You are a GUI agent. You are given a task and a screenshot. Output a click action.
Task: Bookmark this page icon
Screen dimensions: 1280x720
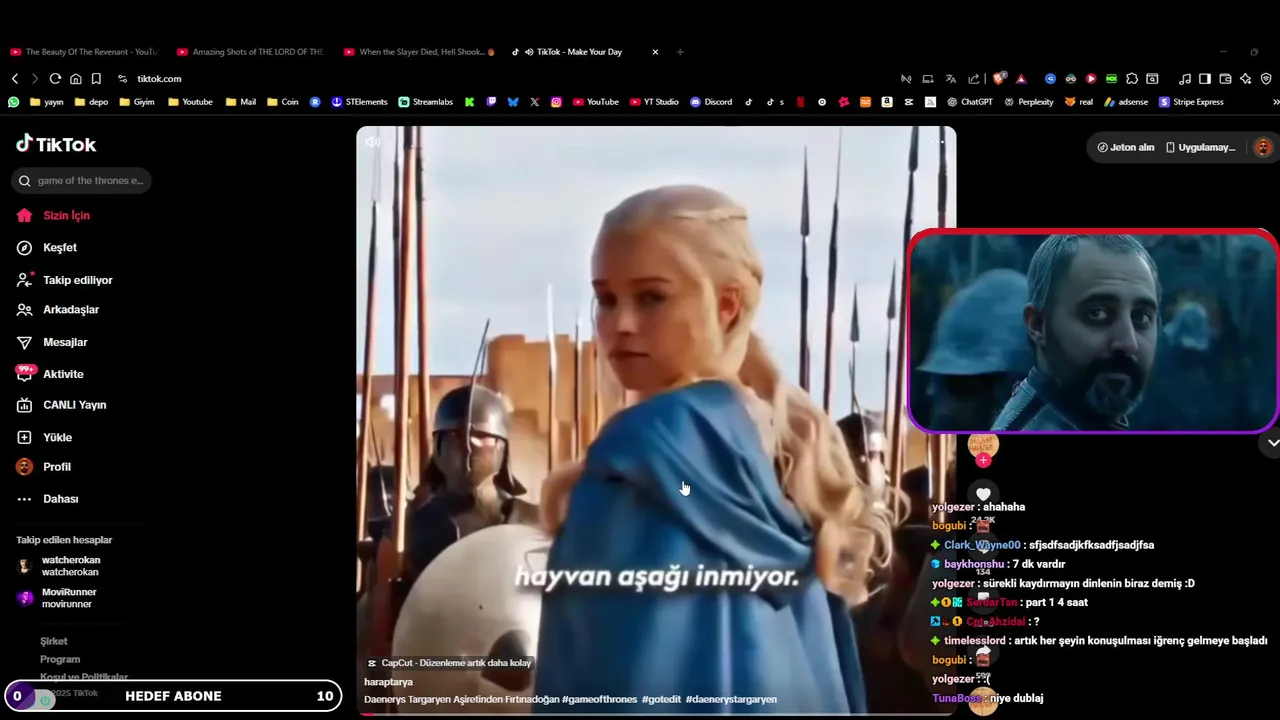click(x=96, y=78)
